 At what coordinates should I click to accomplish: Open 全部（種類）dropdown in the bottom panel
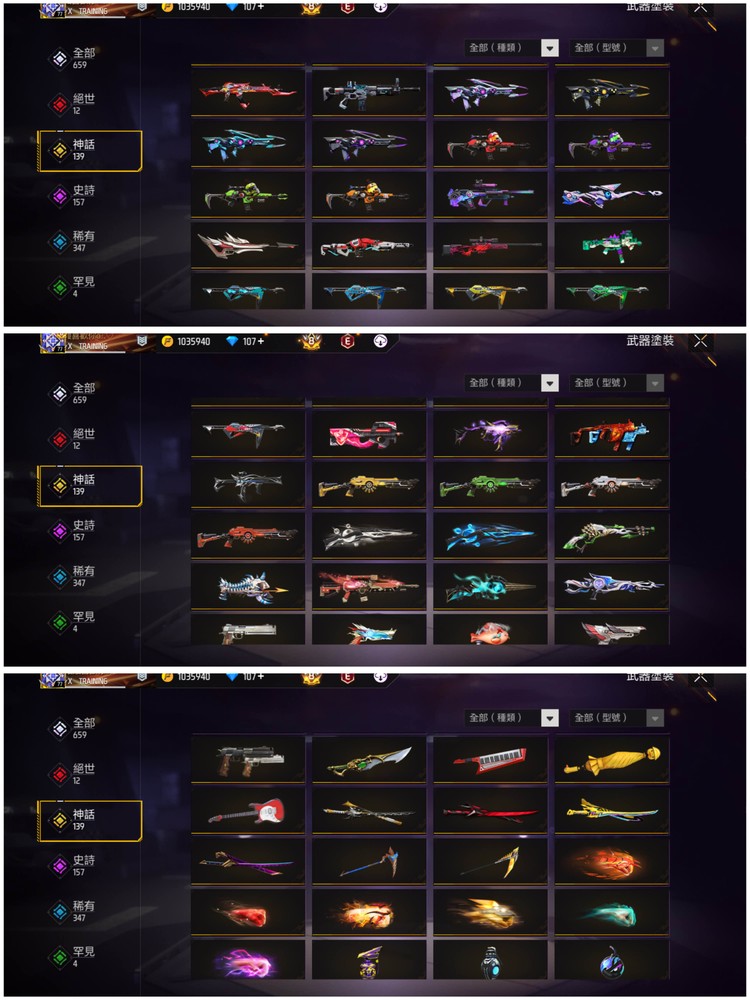(x=511, y=717)
